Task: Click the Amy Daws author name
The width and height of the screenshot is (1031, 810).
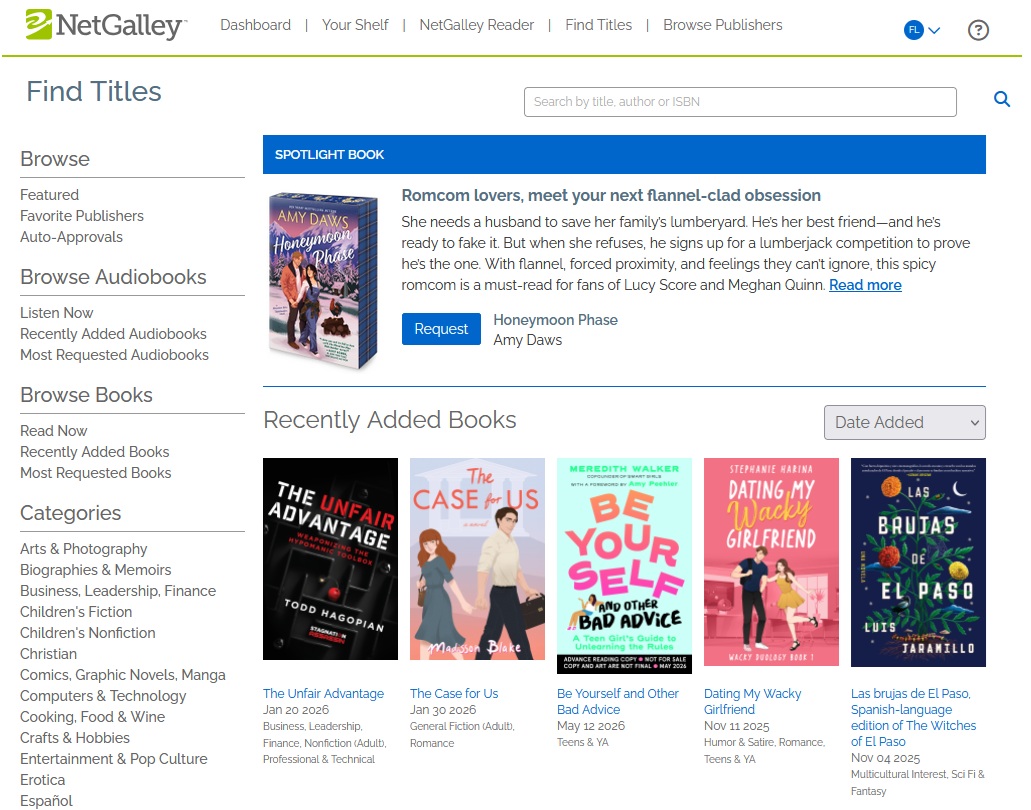Action: [527, 340]
